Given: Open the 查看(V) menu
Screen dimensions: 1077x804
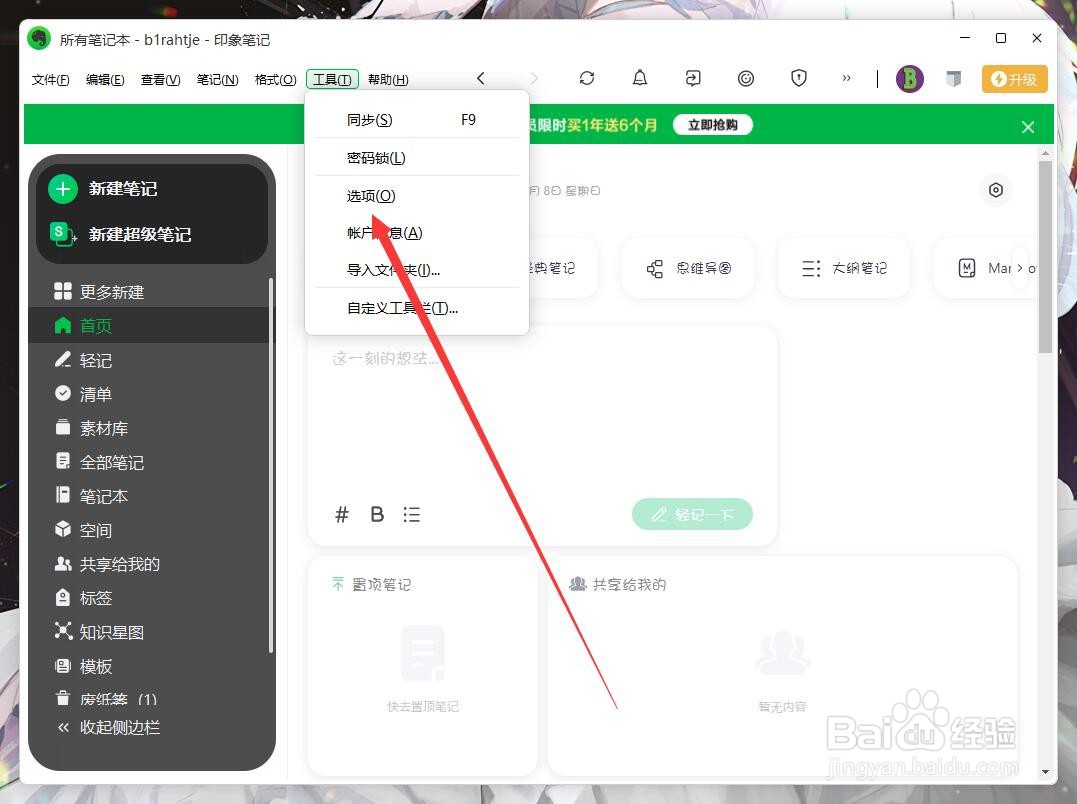Looking at the screenshot, I should pos(160,80).
